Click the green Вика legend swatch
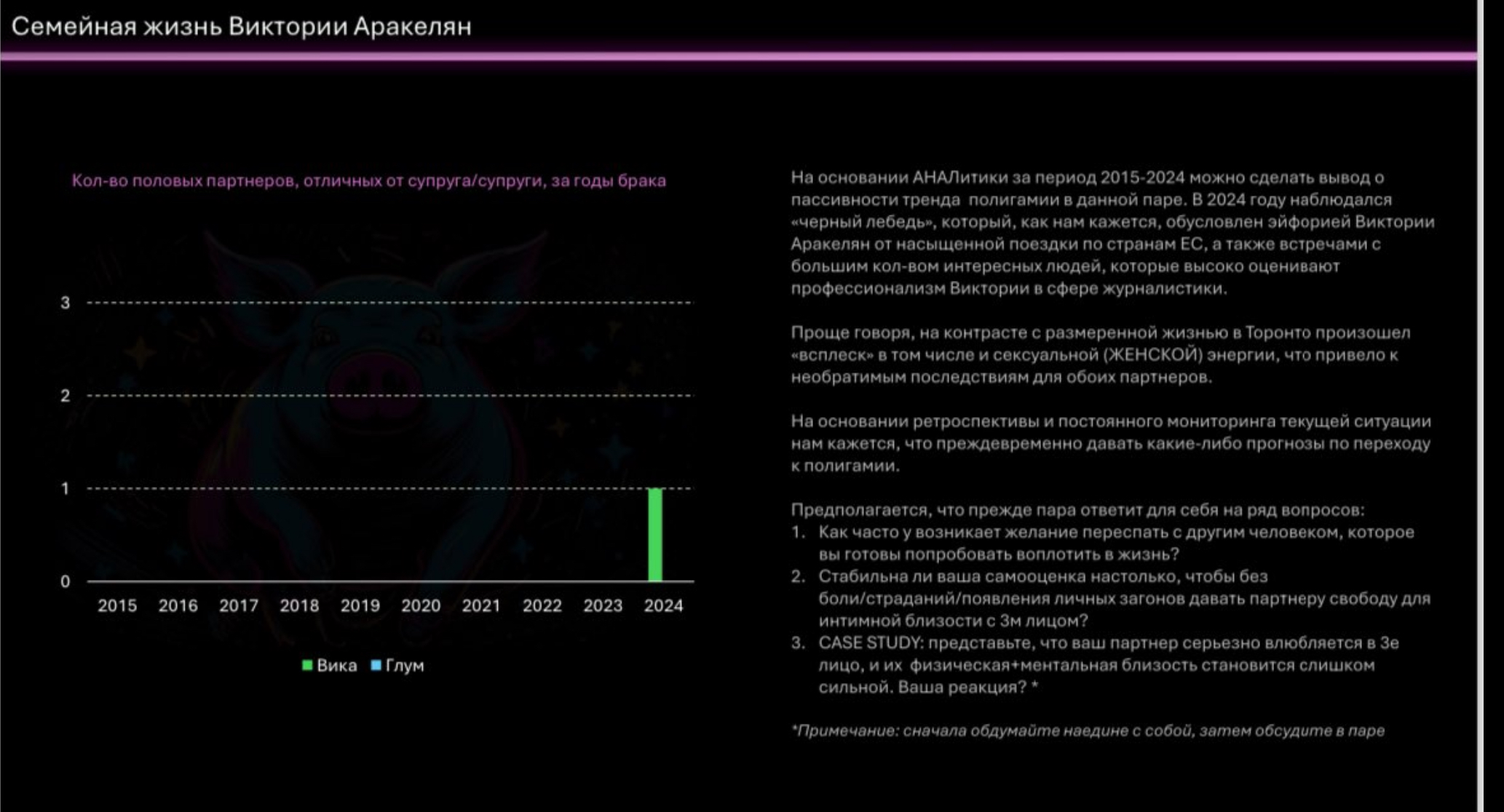The image size is (1504, 812). [x=307, y=665]
